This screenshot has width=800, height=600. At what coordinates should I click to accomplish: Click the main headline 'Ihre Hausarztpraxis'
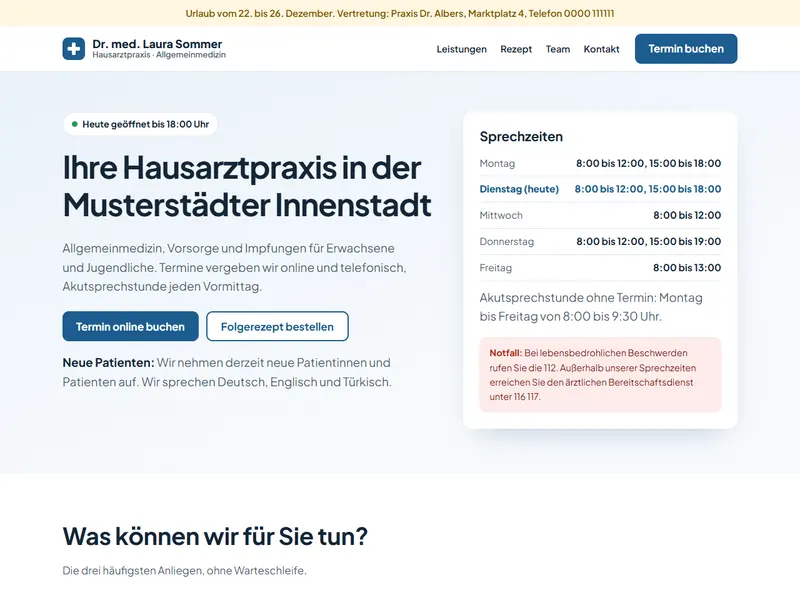tap(247, 186)
